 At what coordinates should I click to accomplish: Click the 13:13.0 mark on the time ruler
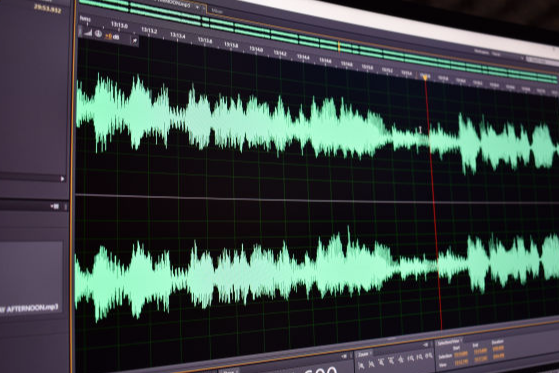119,25
